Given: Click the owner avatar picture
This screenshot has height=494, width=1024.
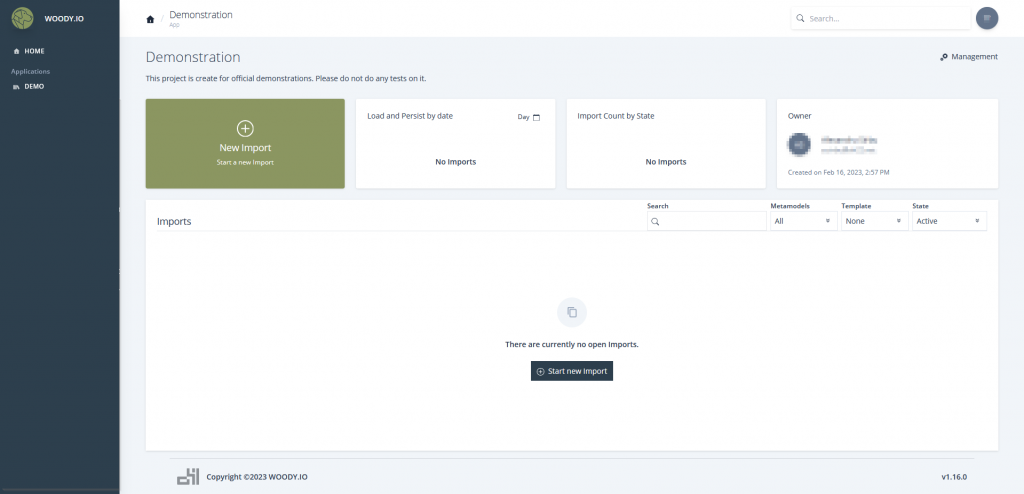Looking at the screenshot, I should (x=797, y=145).
